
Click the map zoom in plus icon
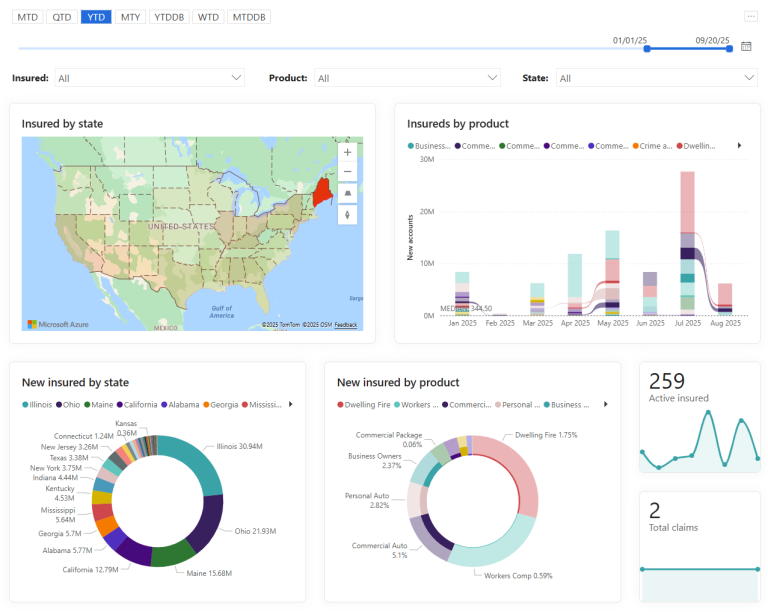[x=347, y=152]
